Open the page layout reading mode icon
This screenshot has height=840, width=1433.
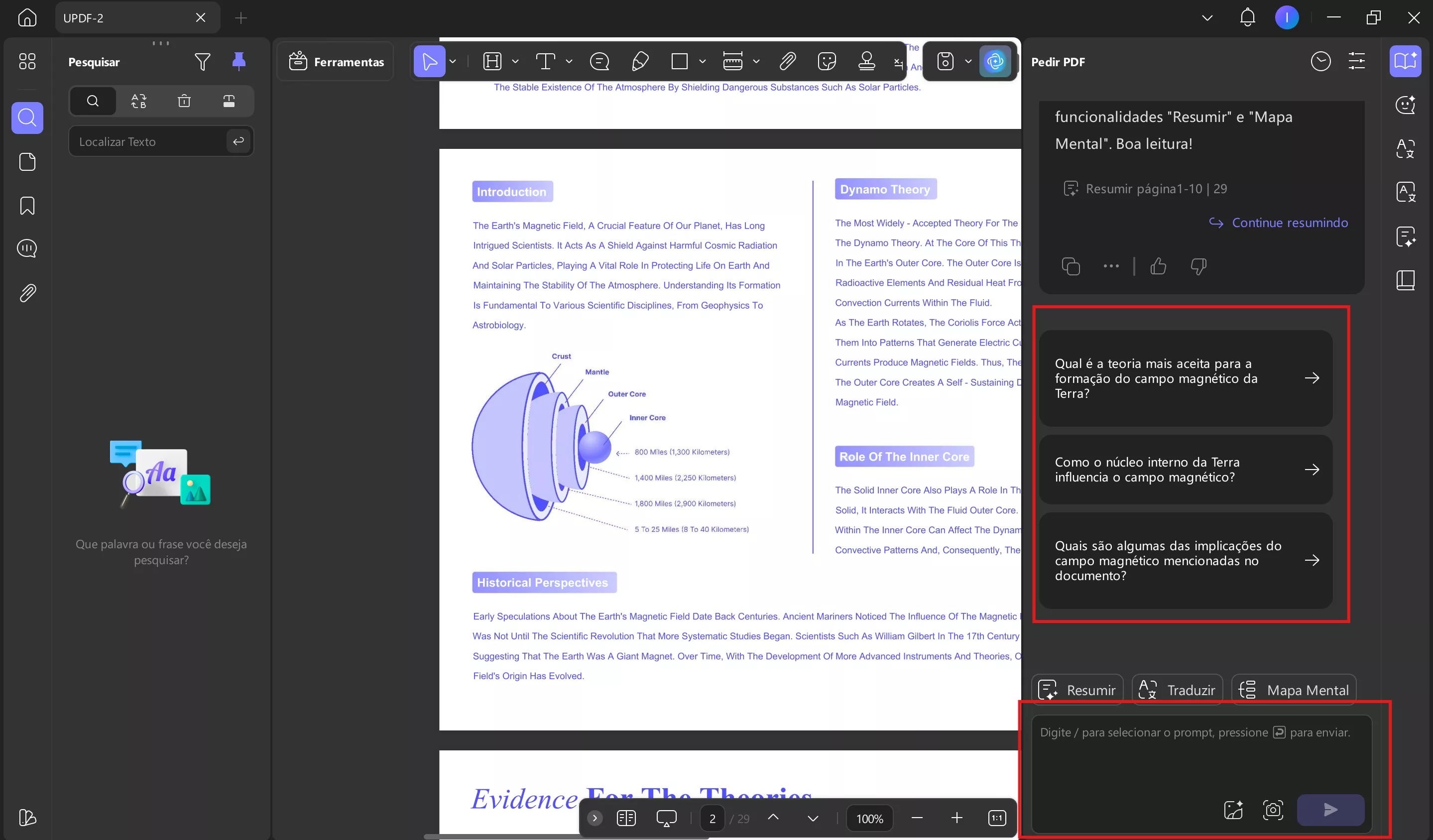(626, 819)
